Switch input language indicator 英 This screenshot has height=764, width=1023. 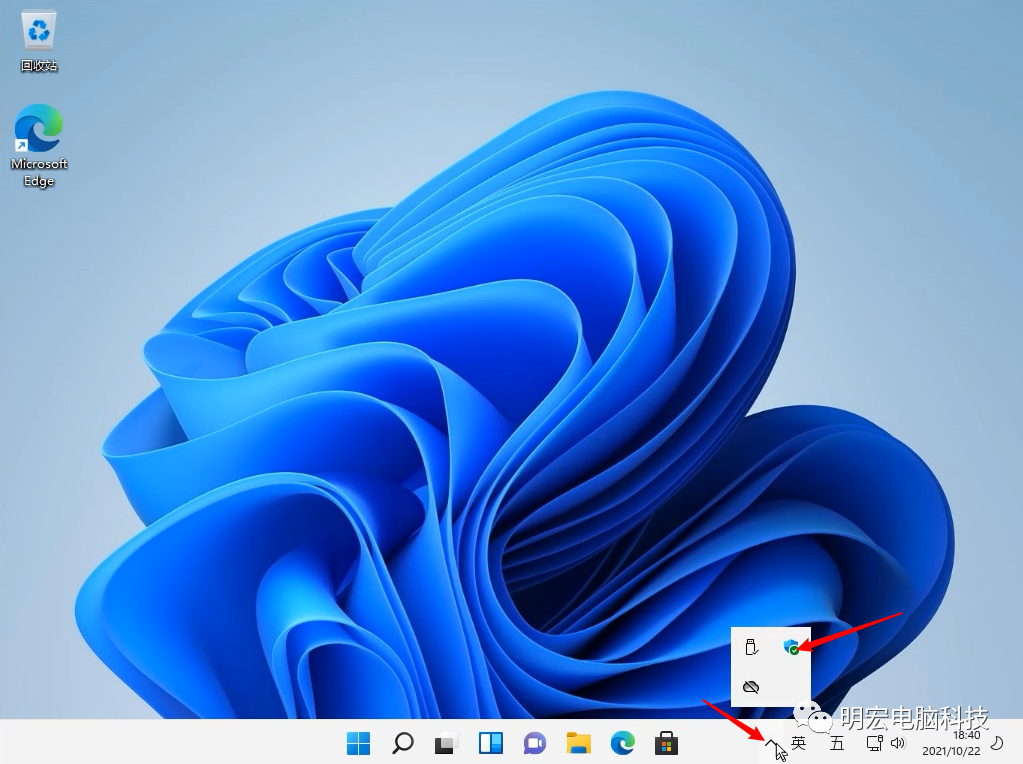pyautogui.click(x=799, y=742)
